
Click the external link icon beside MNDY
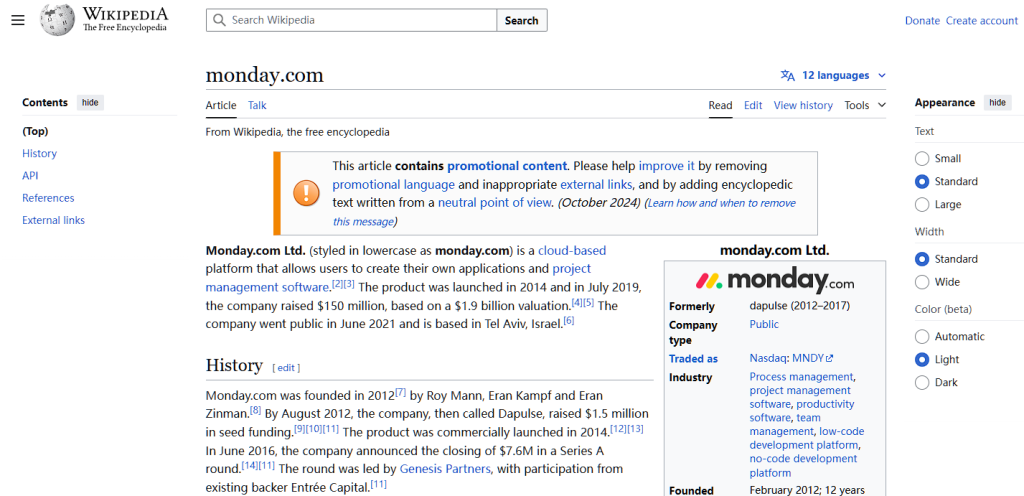[829, 358]
